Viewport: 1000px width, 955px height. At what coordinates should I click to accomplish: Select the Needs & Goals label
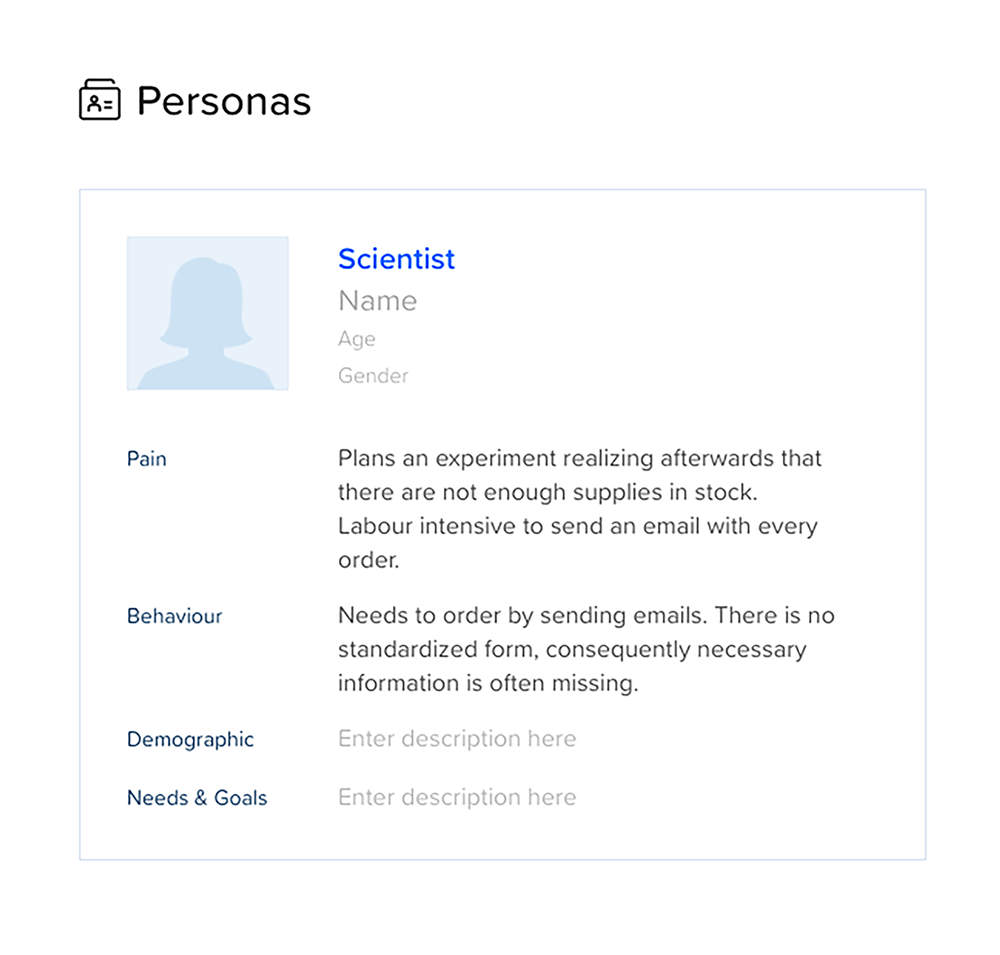coord(197,798)
